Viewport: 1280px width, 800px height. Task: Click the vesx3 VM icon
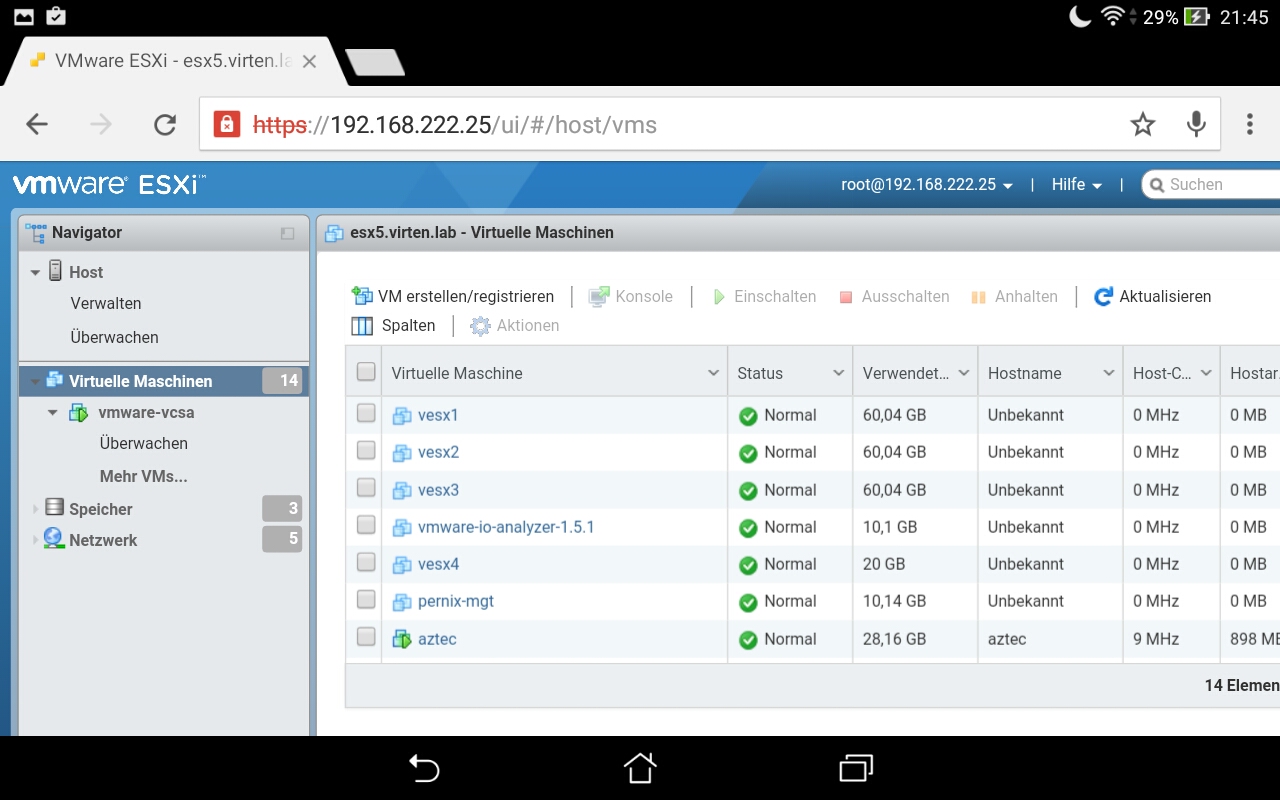point(402,490)
